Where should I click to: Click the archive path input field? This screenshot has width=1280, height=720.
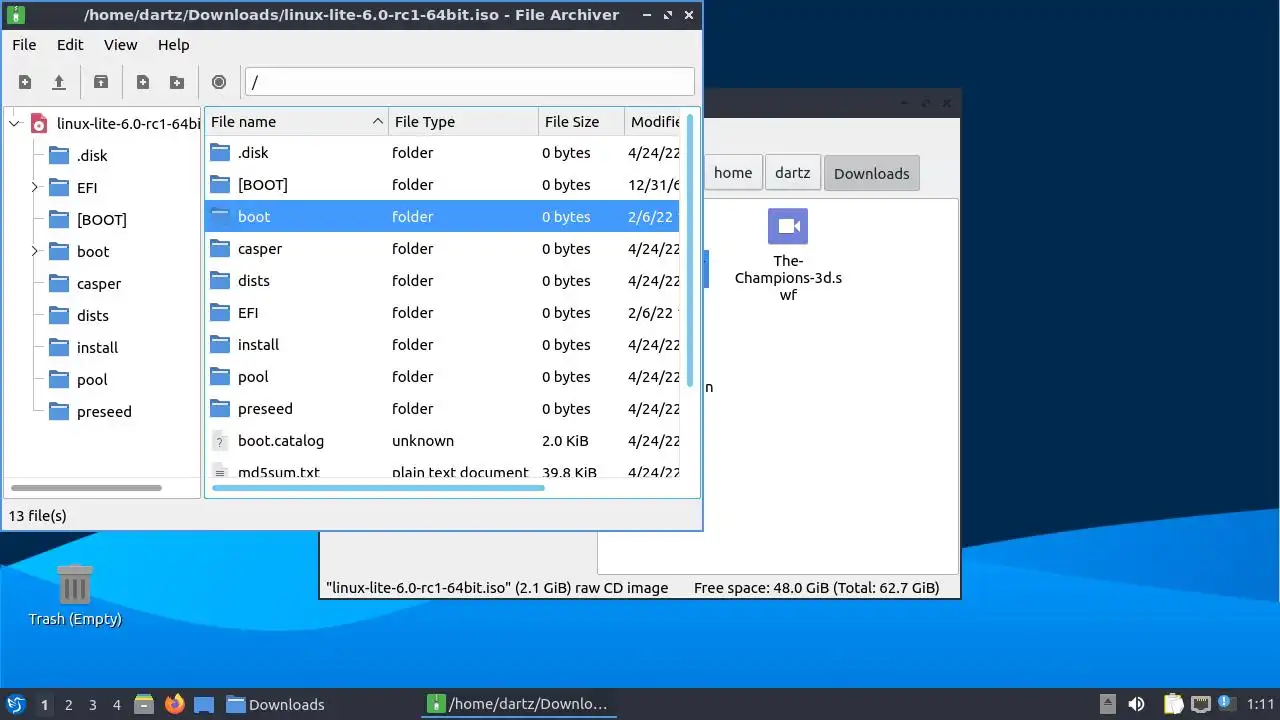point(469,82)
